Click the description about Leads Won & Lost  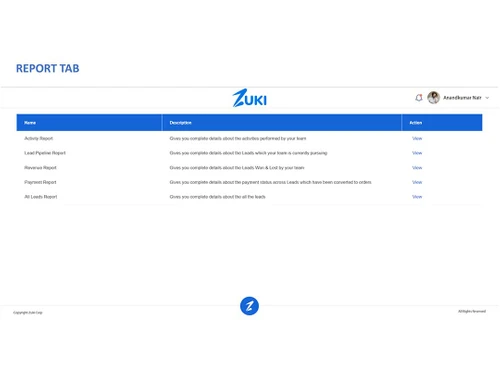point(237,168)
